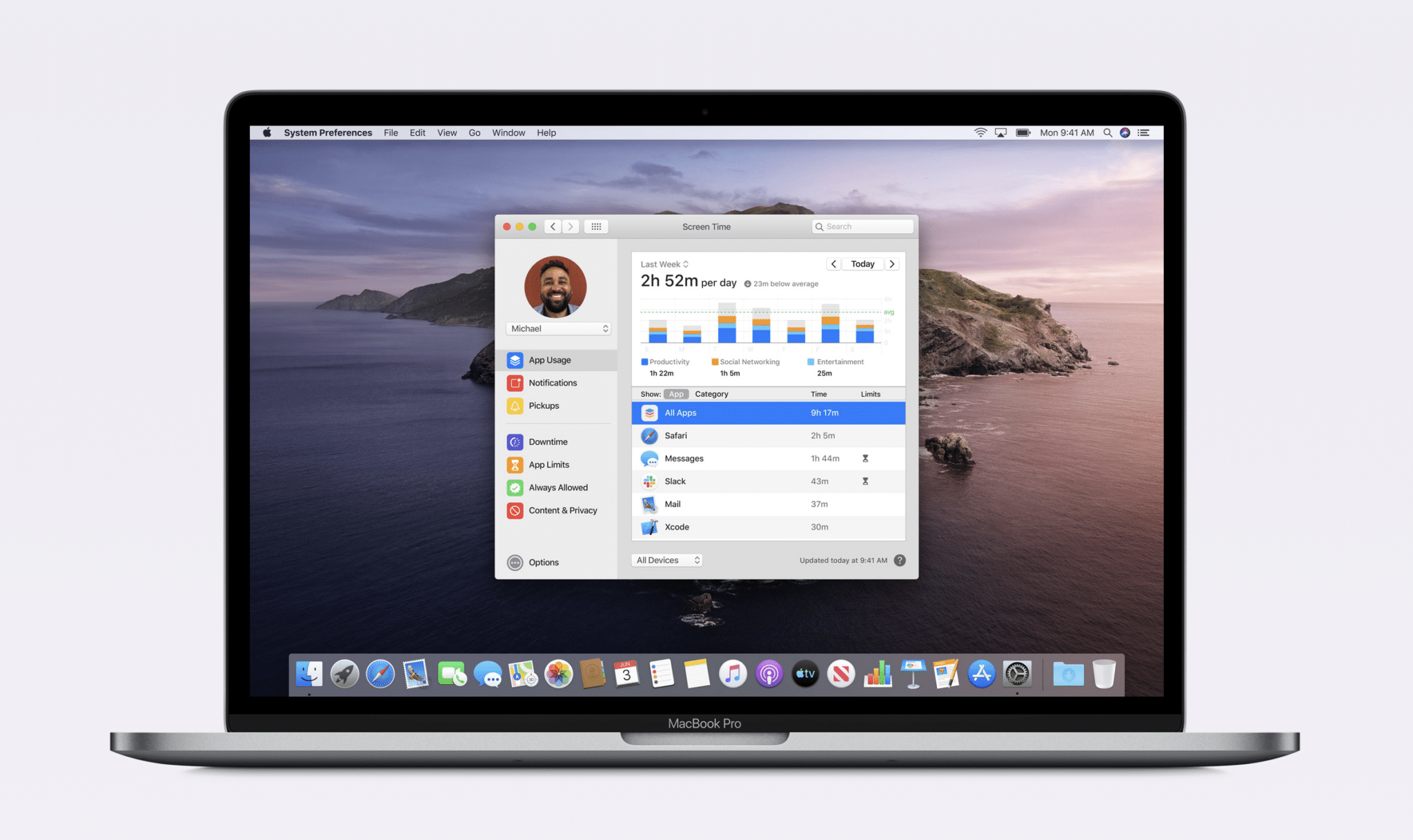Click Michael's profile picture
Image resolution: width=1413 pixels, height=840 pixels.
555,287
